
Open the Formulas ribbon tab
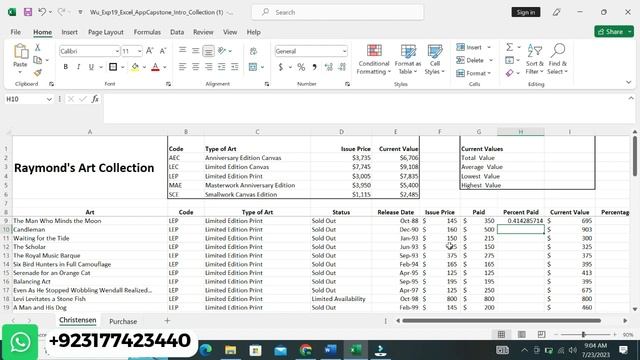(x=147, y=32)
